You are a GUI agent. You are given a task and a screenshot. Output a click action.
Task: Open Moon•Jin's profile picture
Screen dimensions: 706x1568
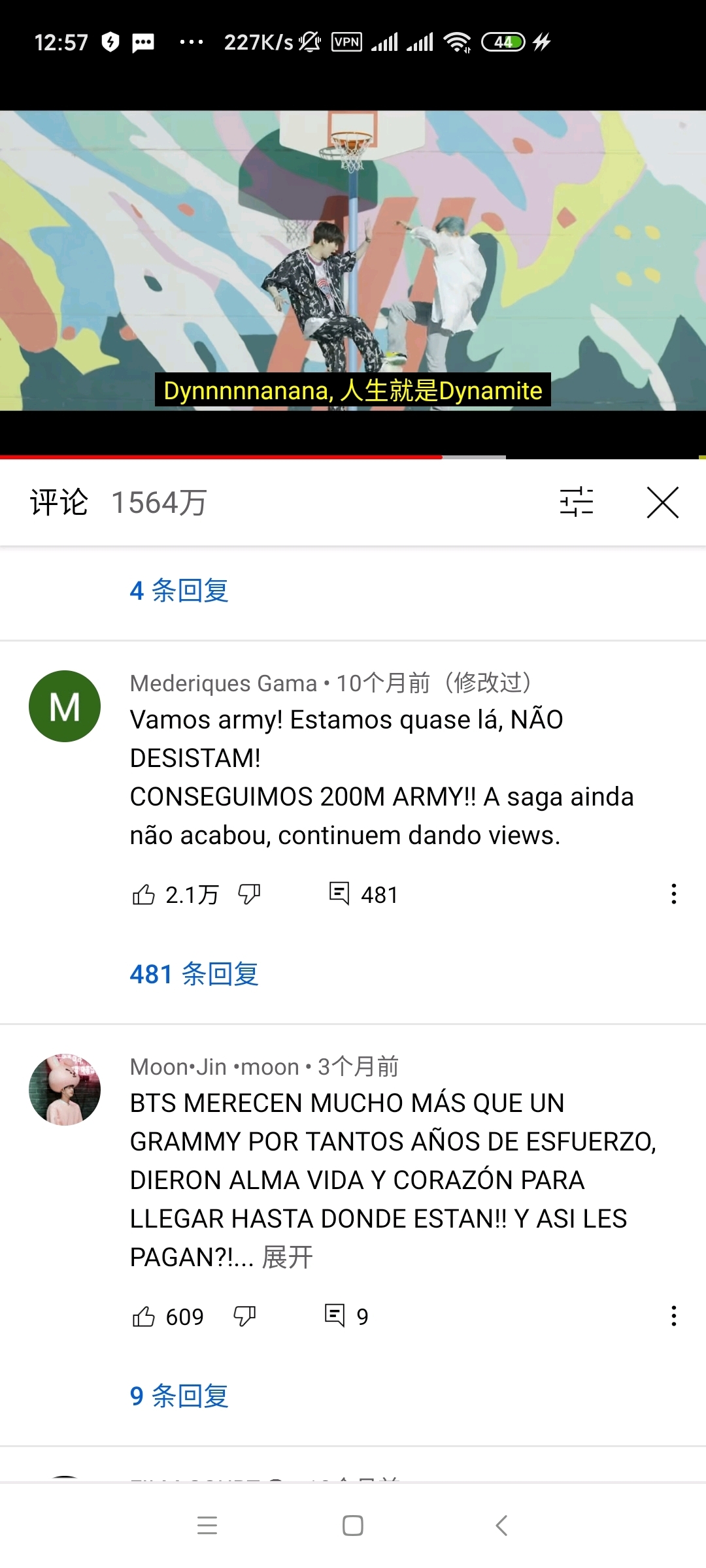click(65, 1089)
